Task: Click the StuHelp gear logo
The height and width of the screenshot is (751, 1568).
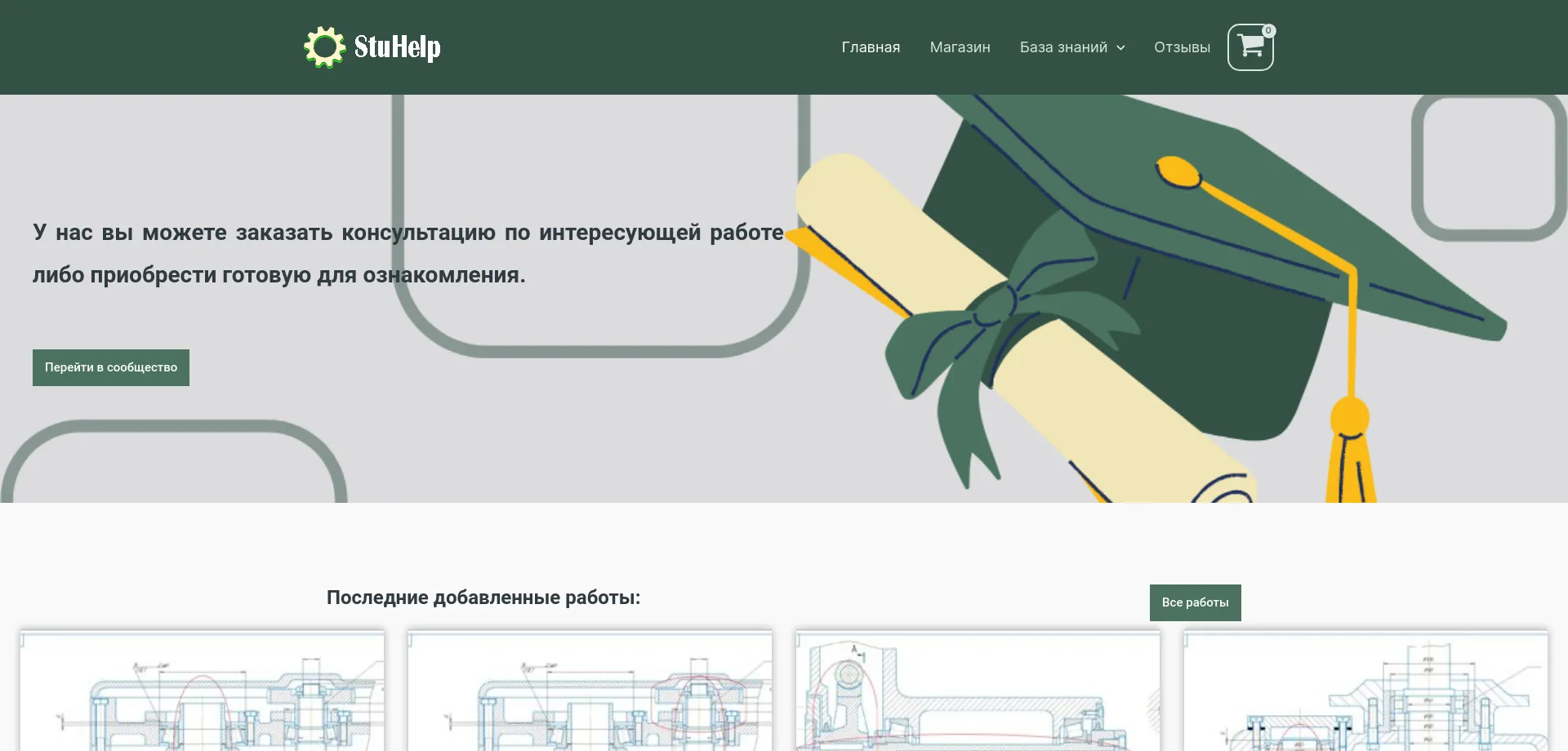Action: [326, 47]
